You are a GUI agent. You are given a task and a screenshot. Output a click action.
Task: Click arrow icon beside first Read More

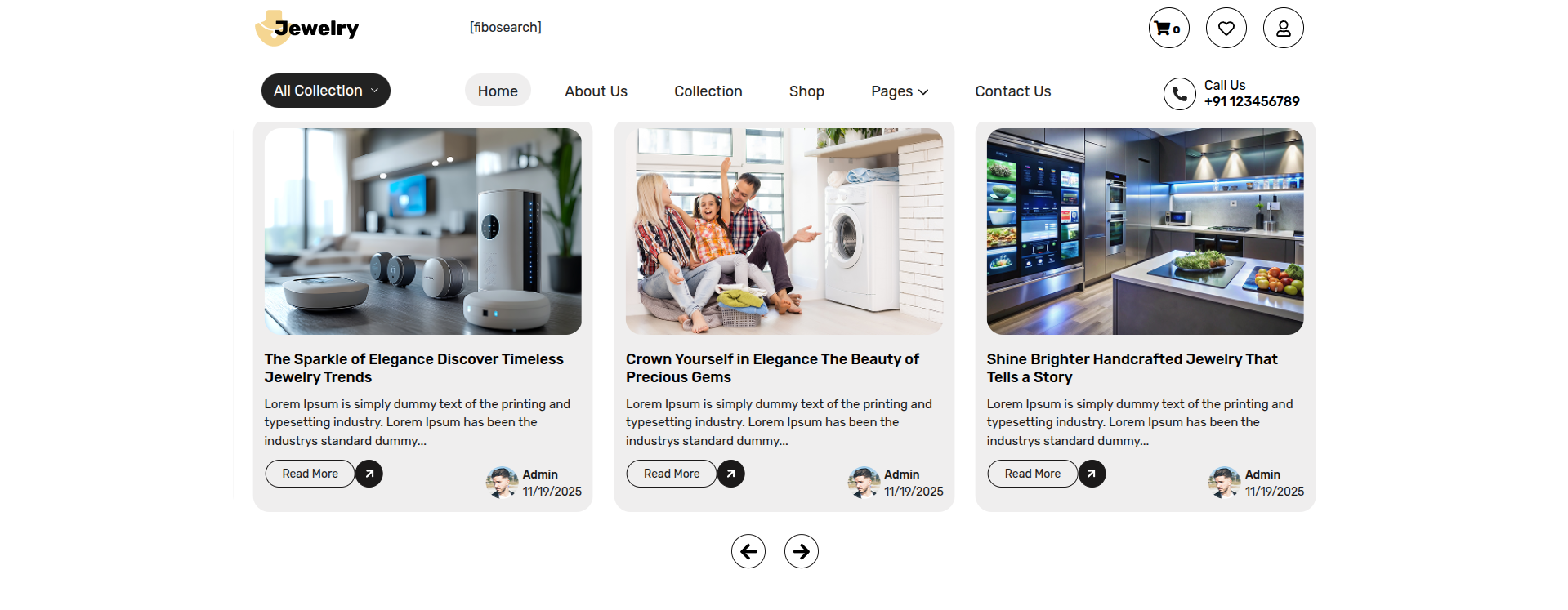369,474
